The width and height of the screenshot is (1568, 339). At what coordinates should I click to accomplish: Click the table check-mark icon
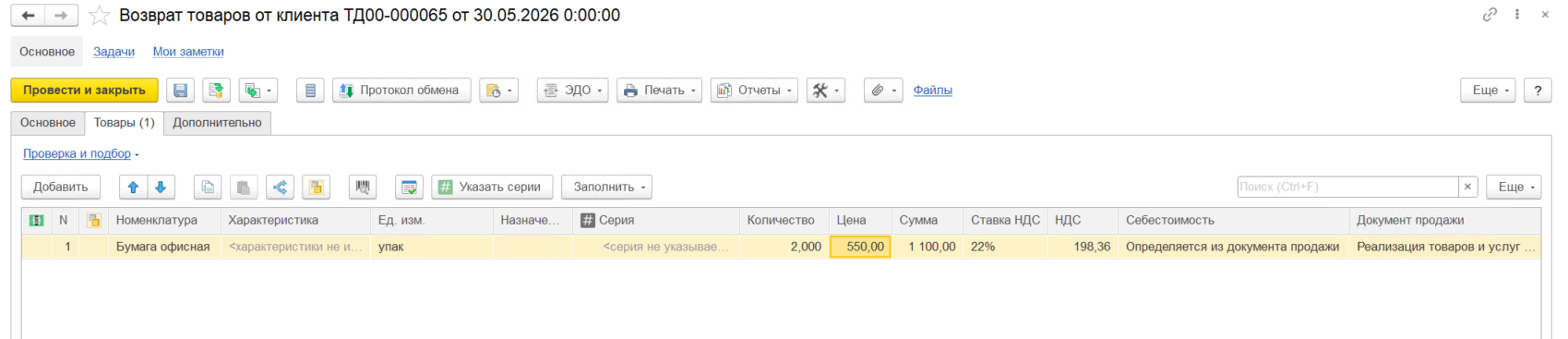[x=409, y=187]
